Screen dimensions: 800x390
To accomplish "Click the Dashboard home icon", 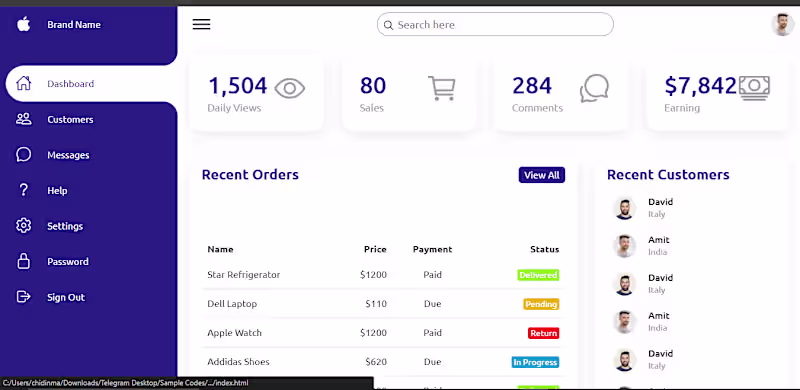I will click(x=23, y=83).
